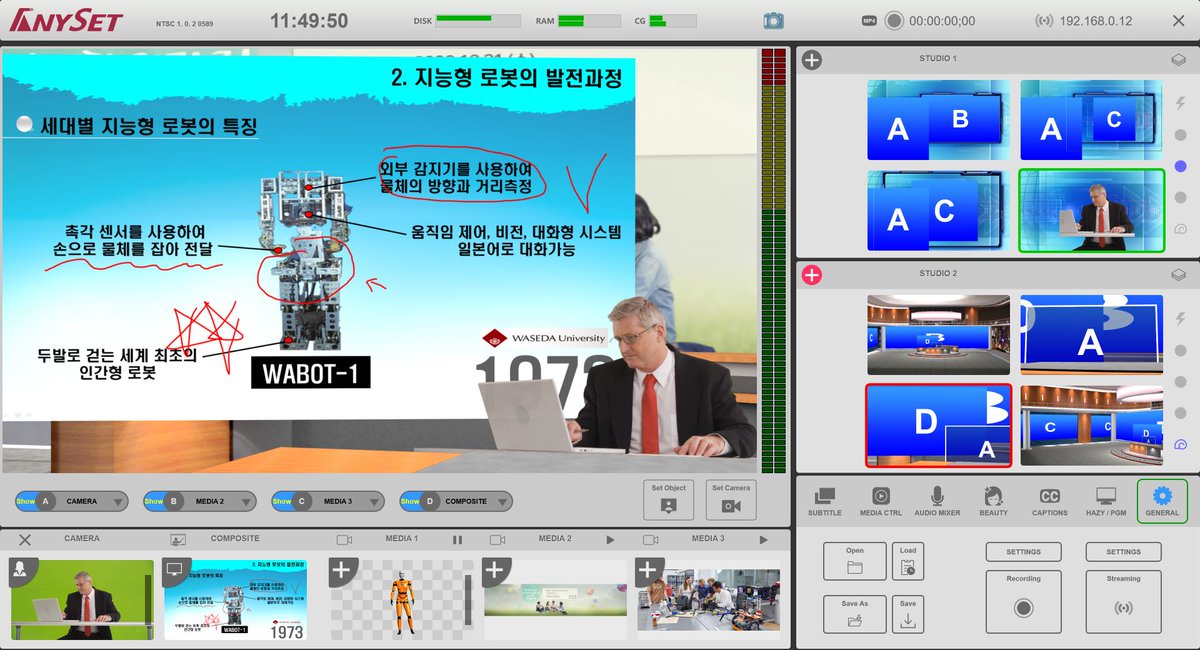Add a scene with Studio 2 red plus
Viewport: 1200px width, 650px height.
coord(812,275)
